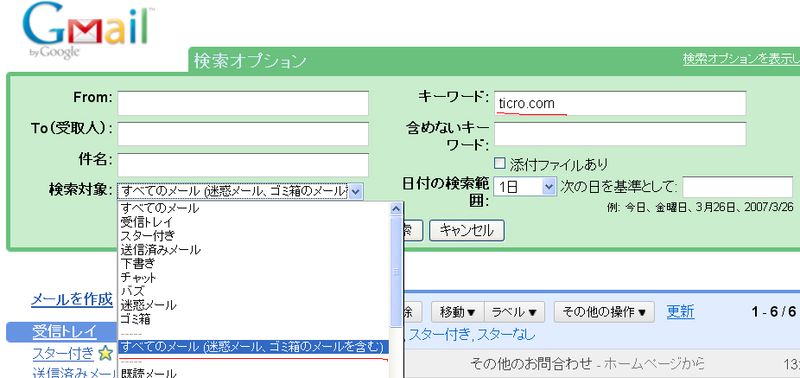
Task: Select ゴミ箱 option in dropdown list
Action: [x=254, y=319]
